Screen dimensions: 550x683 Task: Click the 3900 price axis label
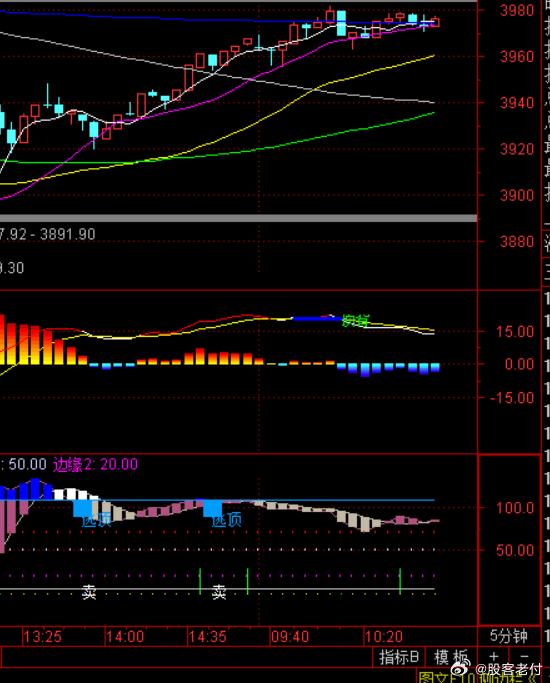point(517,196)
